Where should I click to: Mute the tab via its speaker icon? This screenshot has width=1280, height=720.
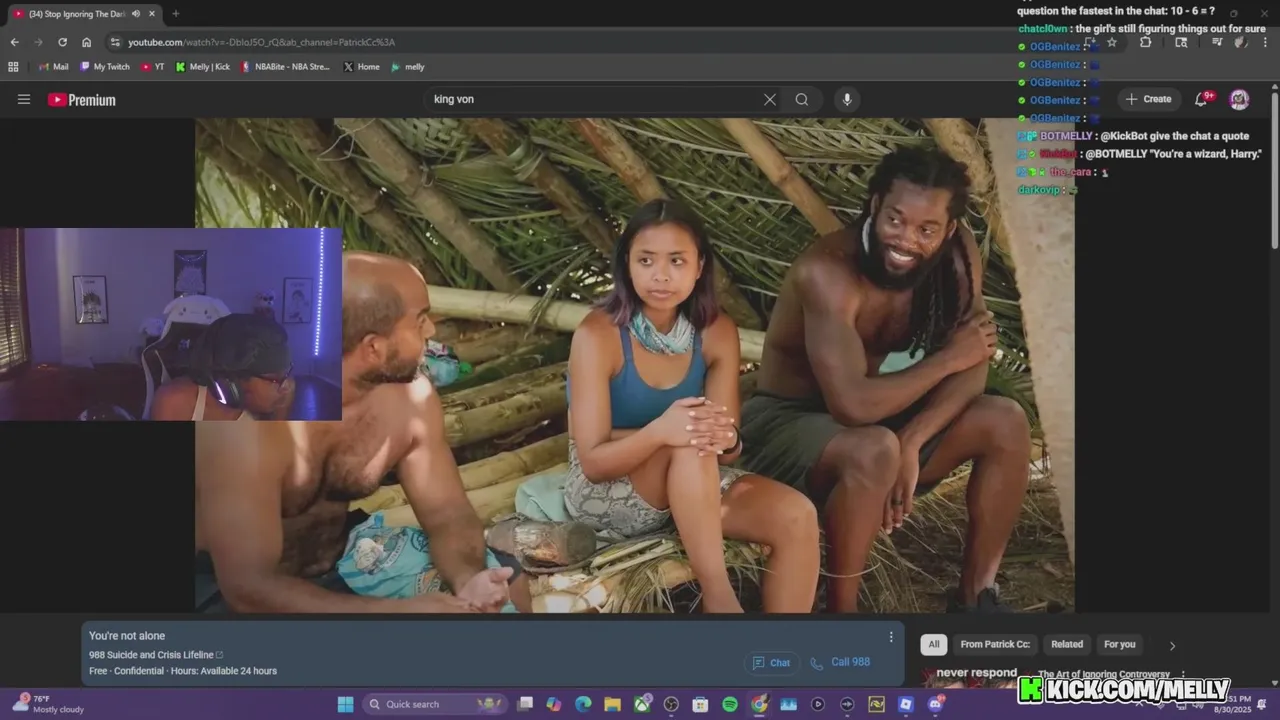coord(136,14)
